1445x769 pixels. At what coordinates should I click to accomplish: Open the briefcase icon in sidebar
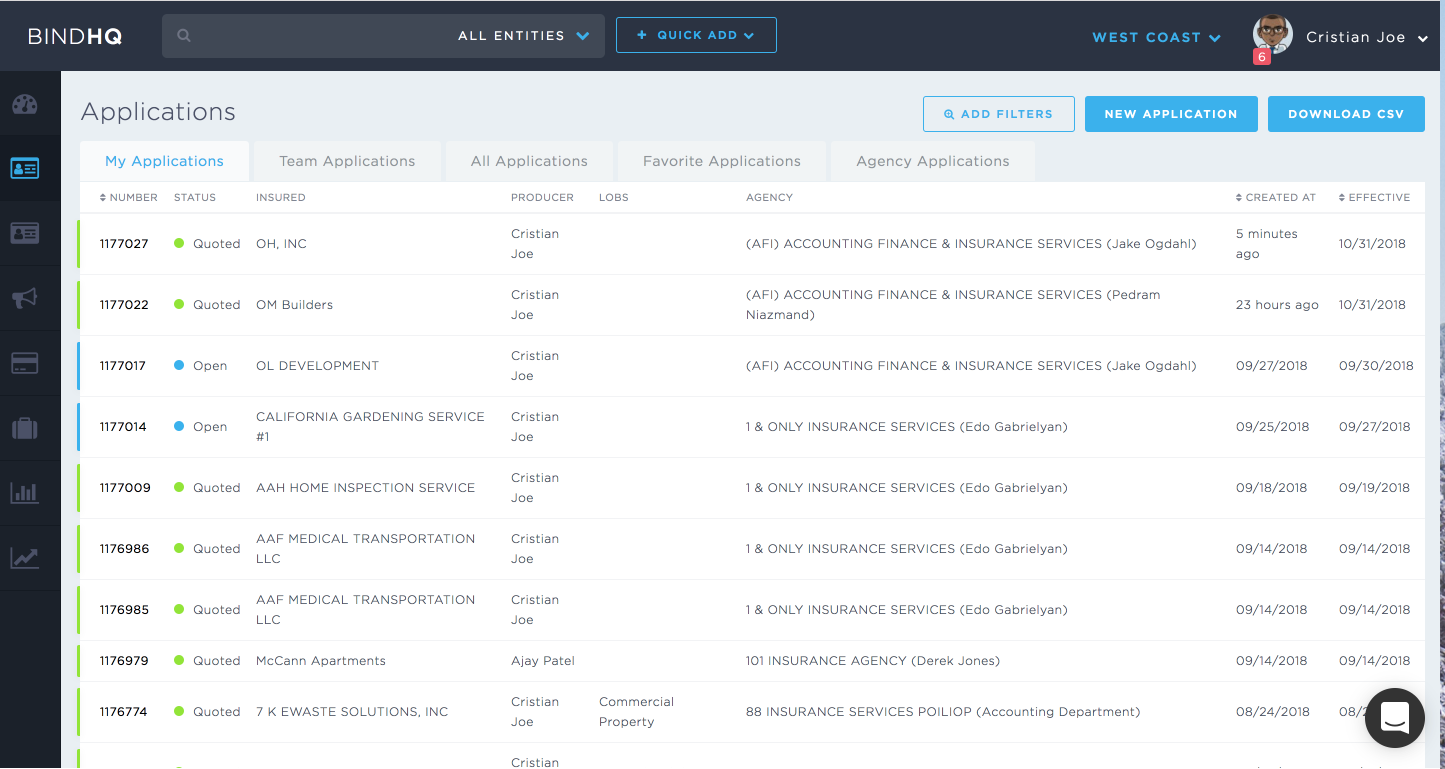click(x=25, y=428)
